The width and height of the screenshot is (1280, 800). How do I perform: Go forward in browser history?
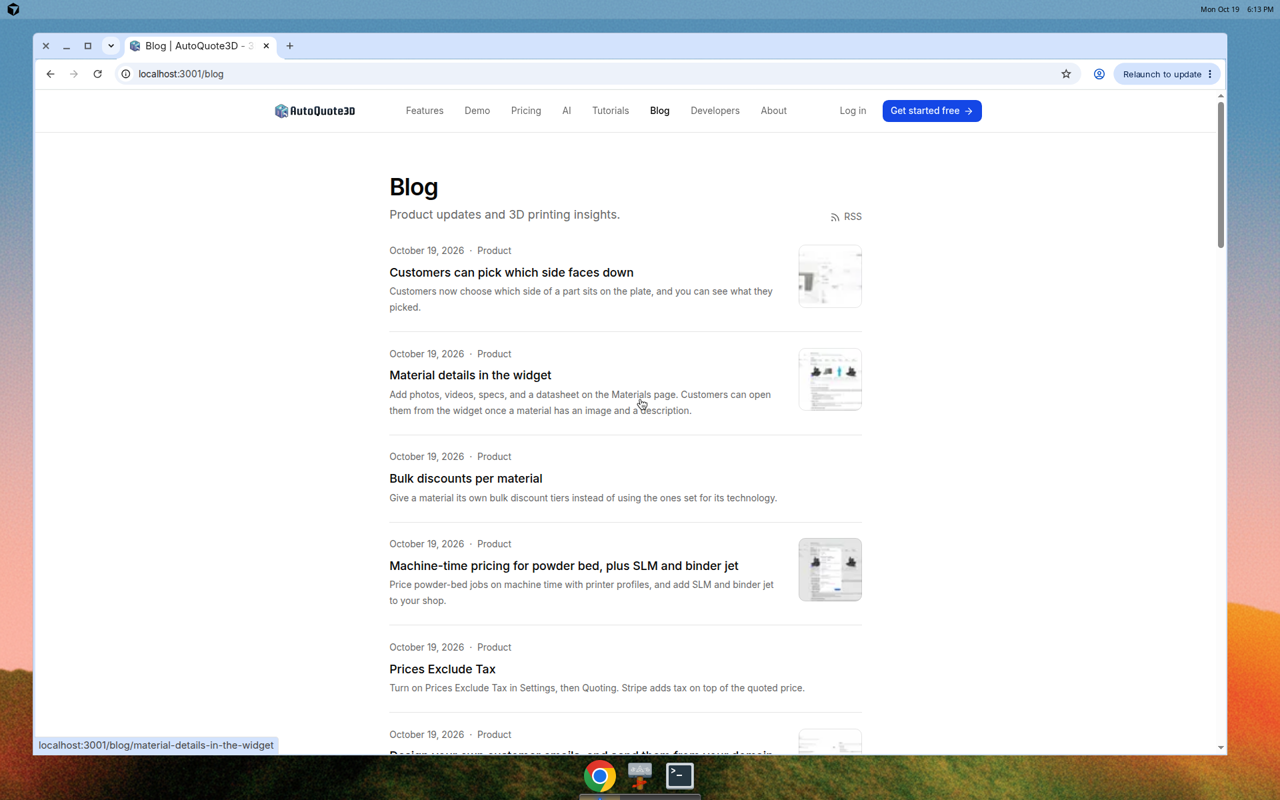(74, 74)
